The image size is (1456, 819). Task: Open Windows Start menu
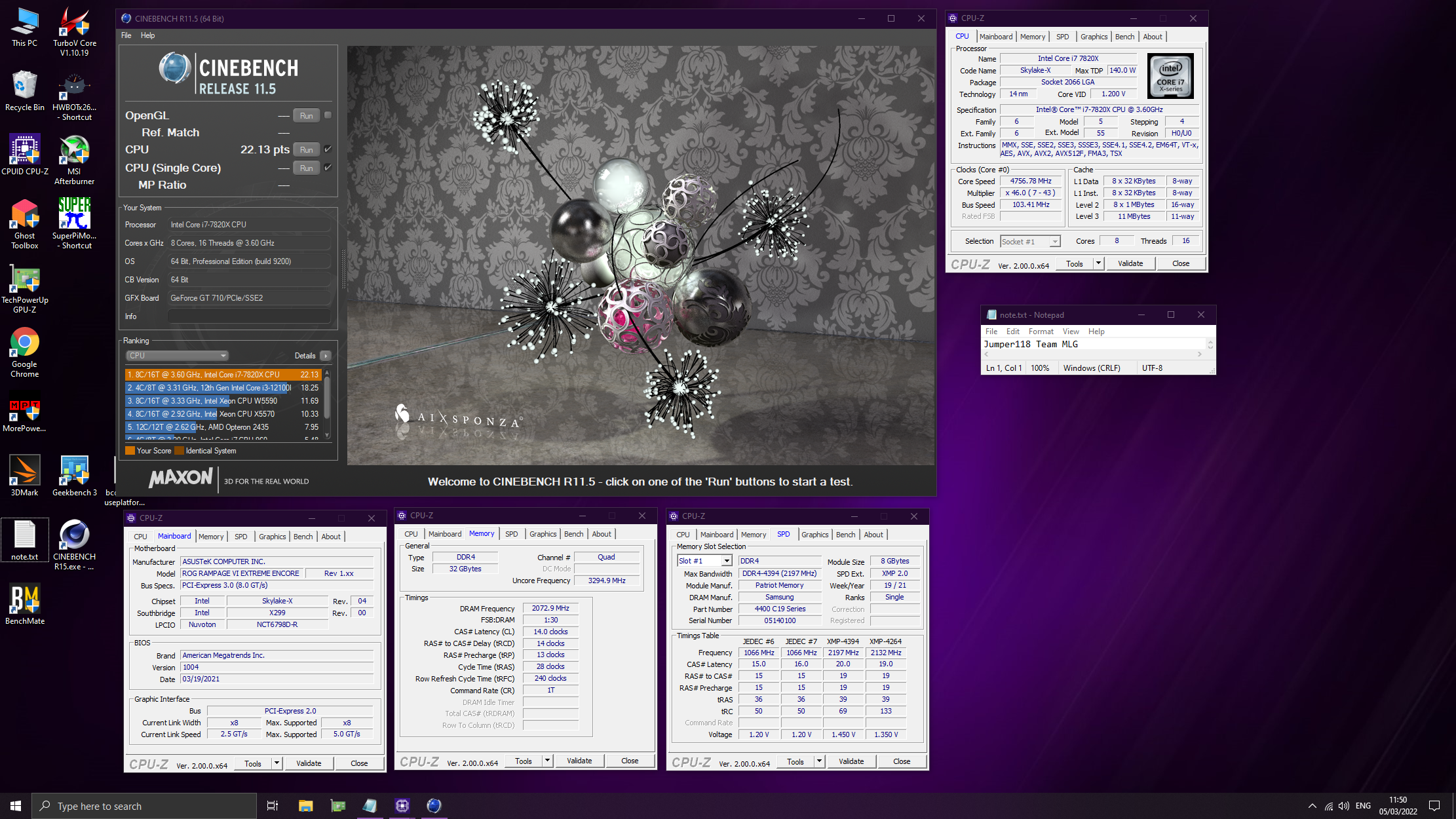click(x=16, y=806)
